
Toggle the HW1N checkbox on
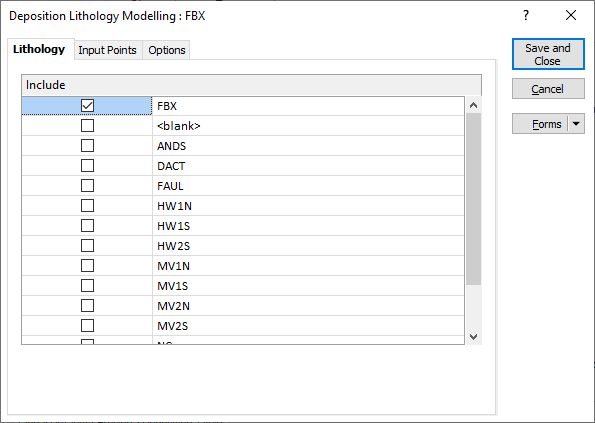(x=87, y=206)
